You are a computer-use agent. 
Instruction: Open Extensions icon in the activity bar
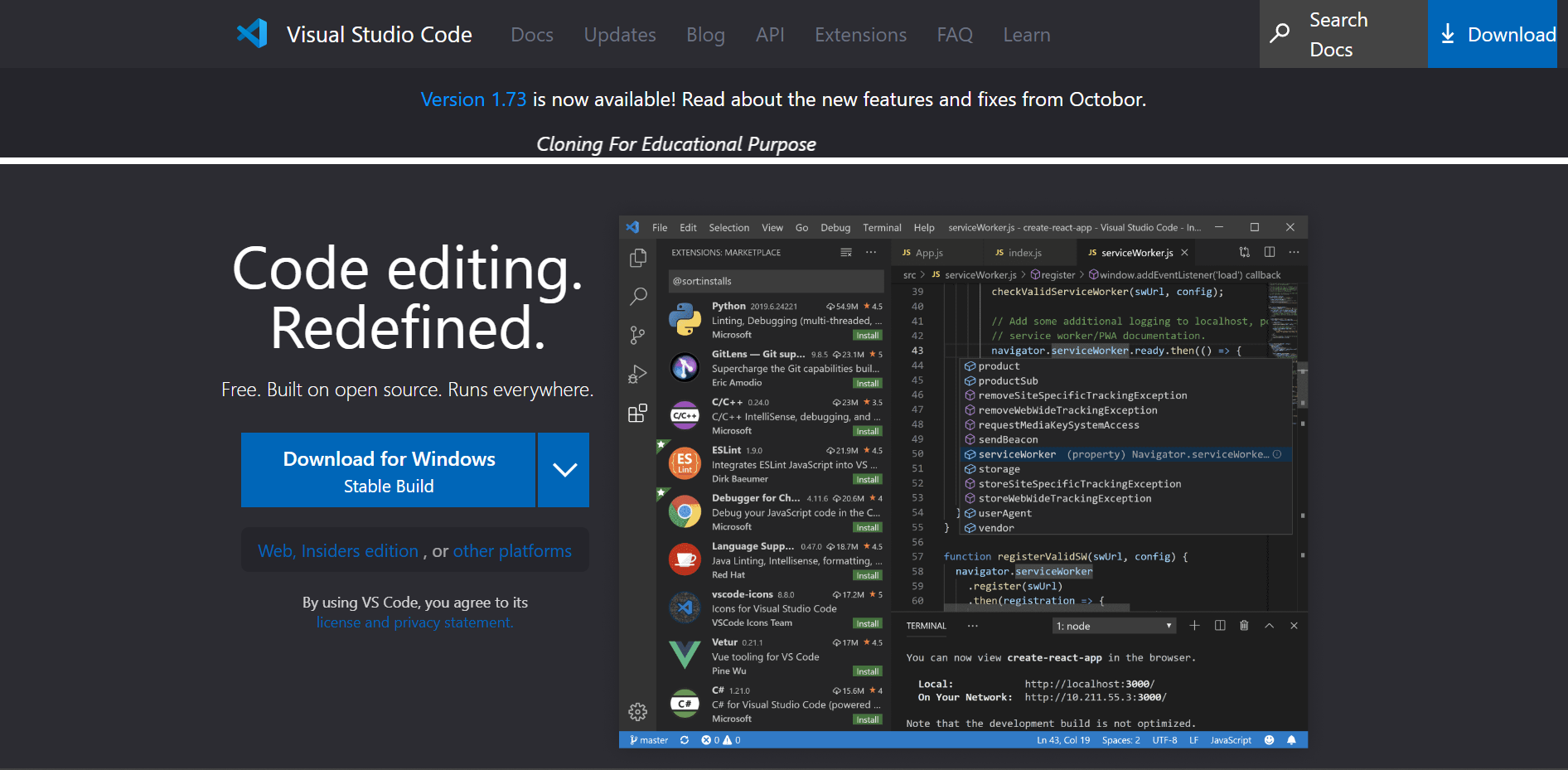click(x=637, y=414)
